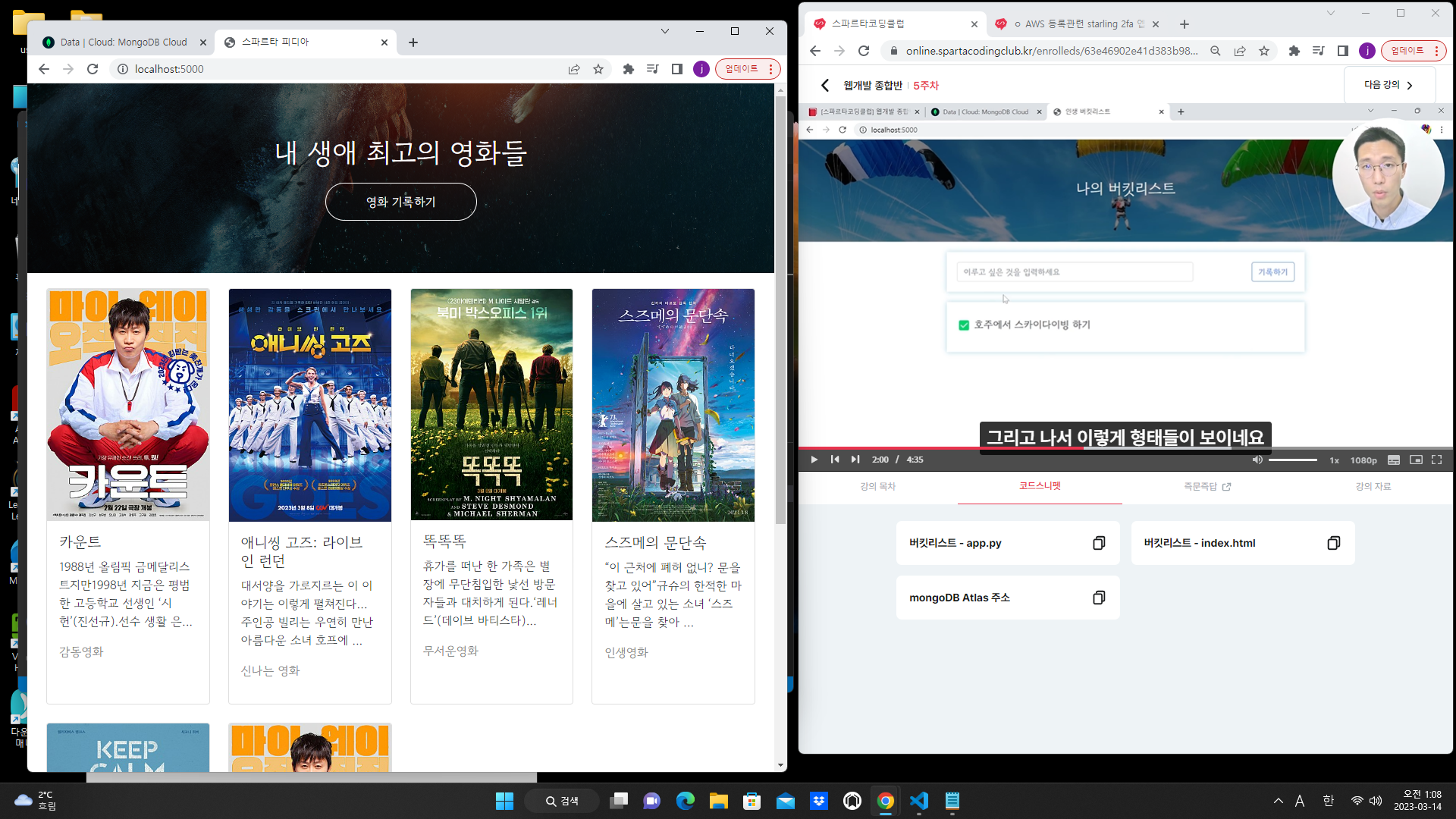Click vertical scrollbar of movie page
1456x819 pixels.
(x=780, y=311)
